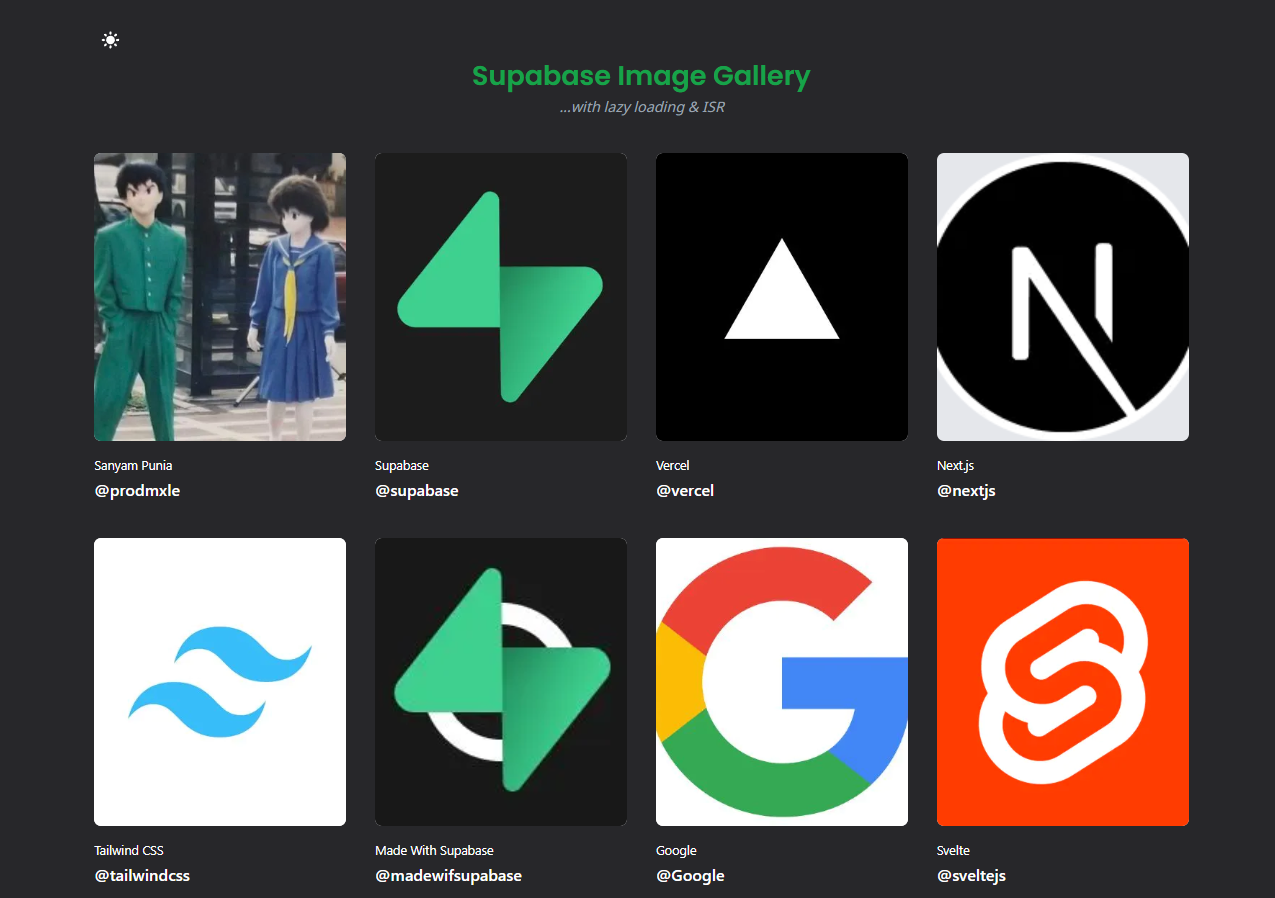The image size is (1275, 898).
Task: Toggle light mode with the sun icon
Action: (110, 40)
